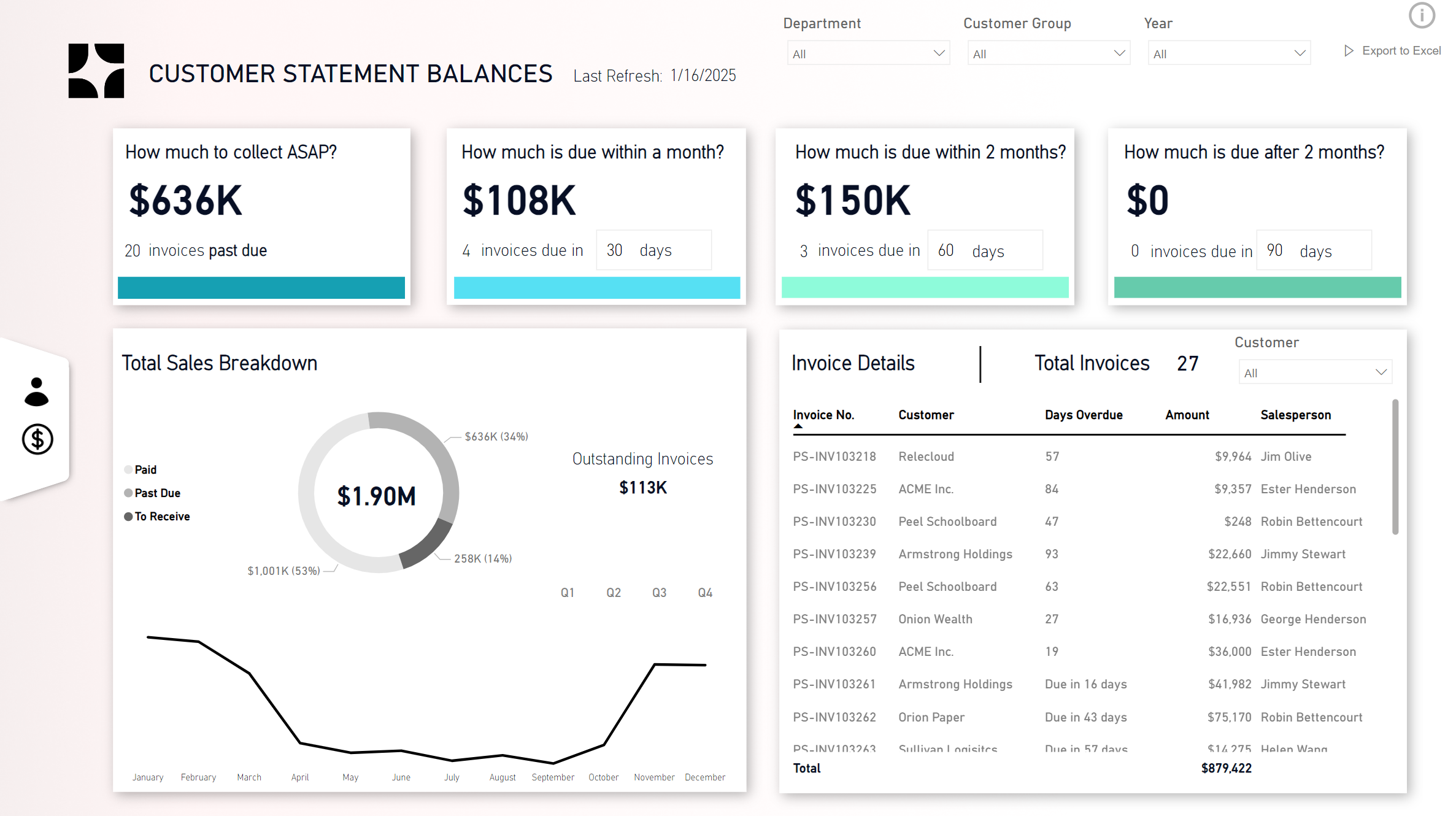The height and width of the screenshot is (816, 1456).
Task: Click the $41,982 amount cell
Action: click(1230, 684)
